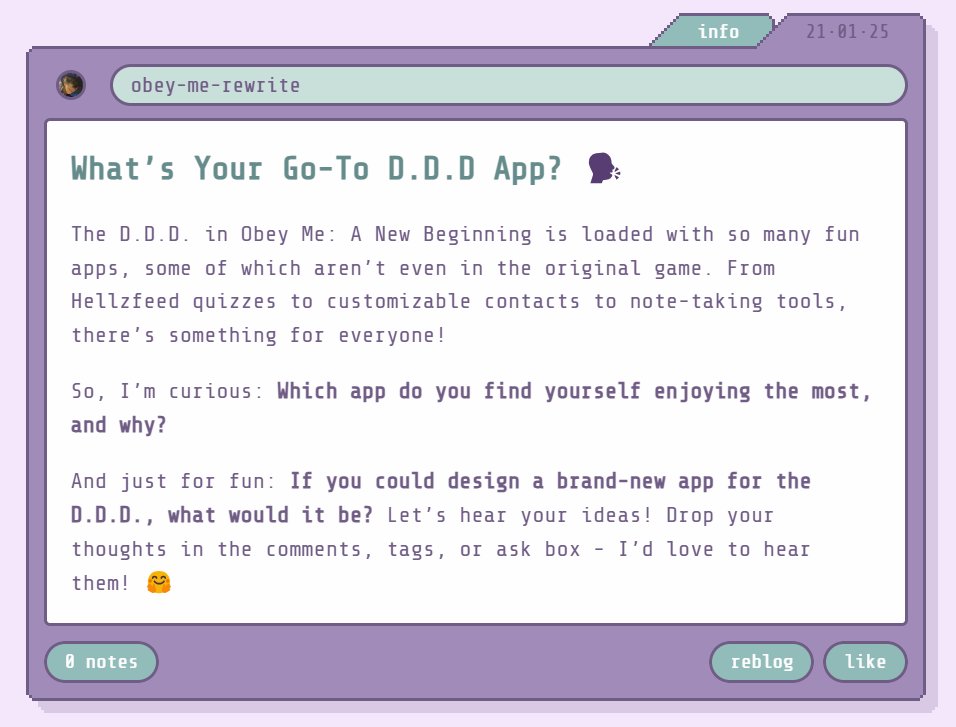Click the emoji following the post heading
Viewport: 956px width, 727px height.
[601, 169]
